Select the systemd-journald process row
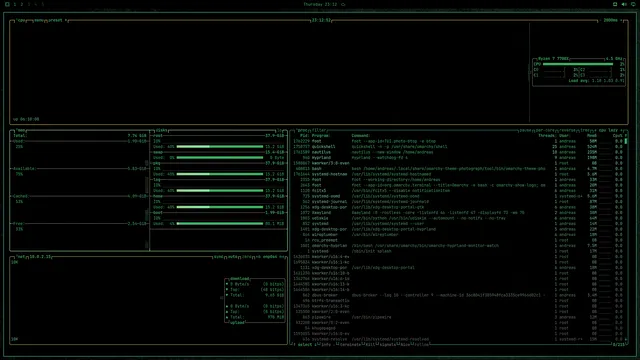Viewport: 640px width, 360px height. pyautogui.click(x=458, y=202)
